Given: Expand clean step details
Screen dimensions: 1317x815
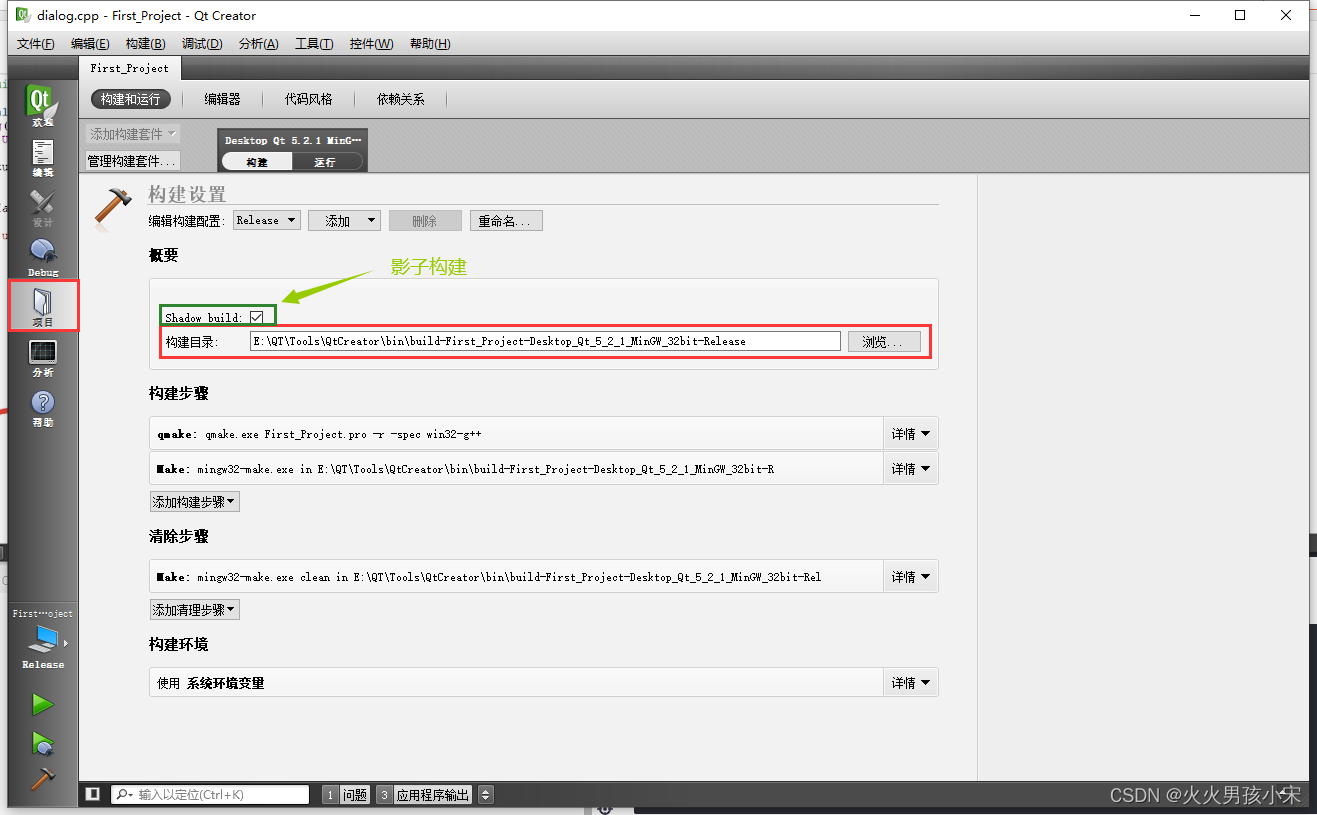Looking at the screenshot, I should 910,577.
